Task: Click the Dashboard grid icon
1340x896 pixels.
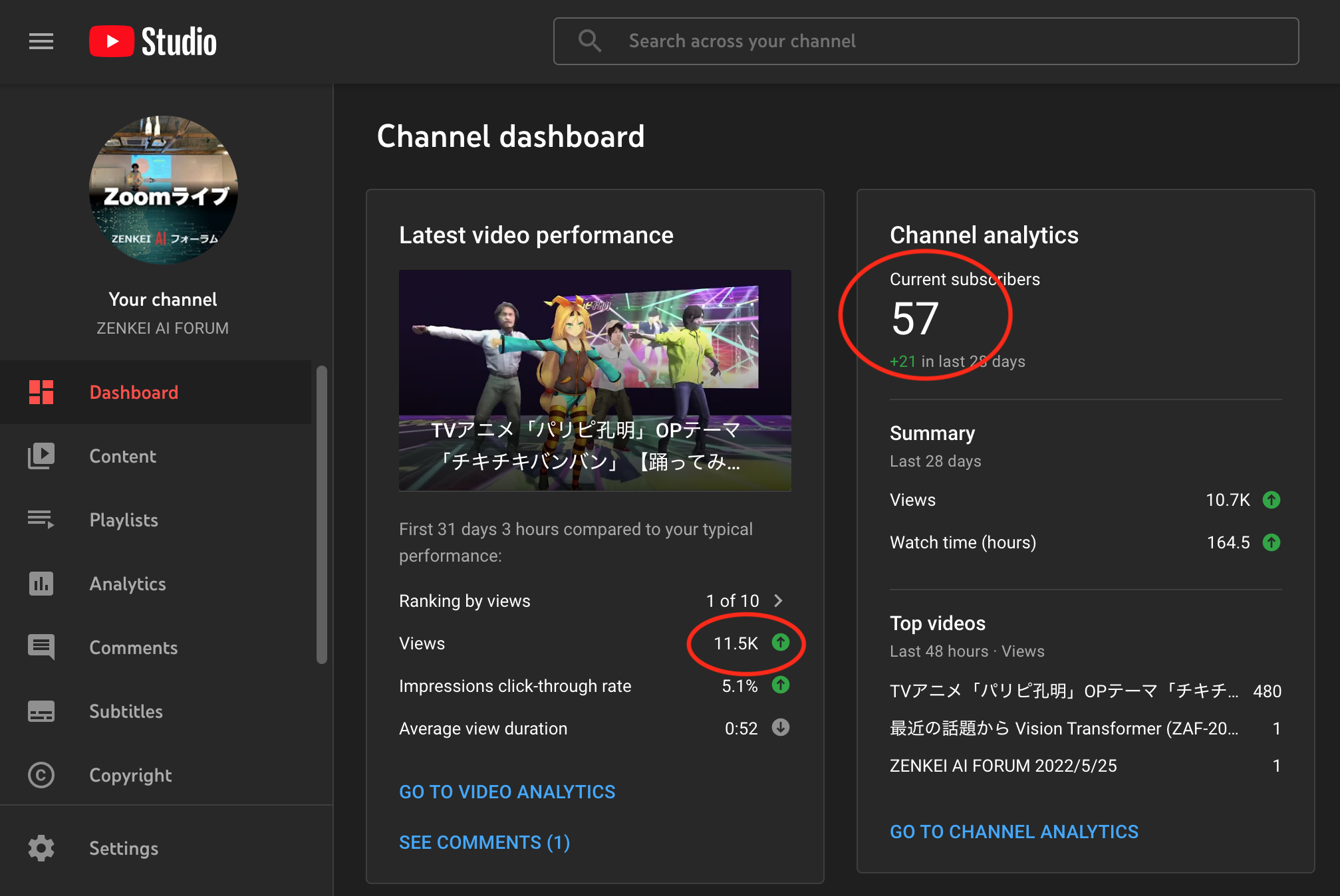Action: (x=41, y=392)
